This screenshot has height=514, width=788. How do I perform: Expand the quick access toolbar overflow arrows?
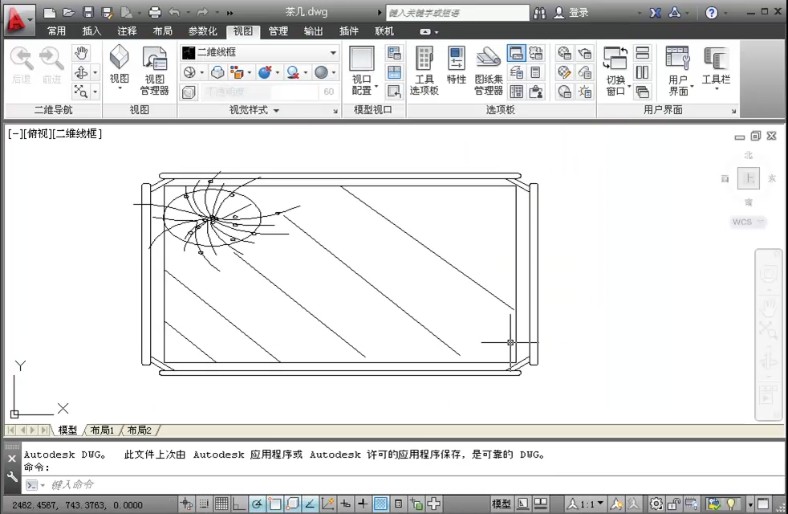point(230,13)
